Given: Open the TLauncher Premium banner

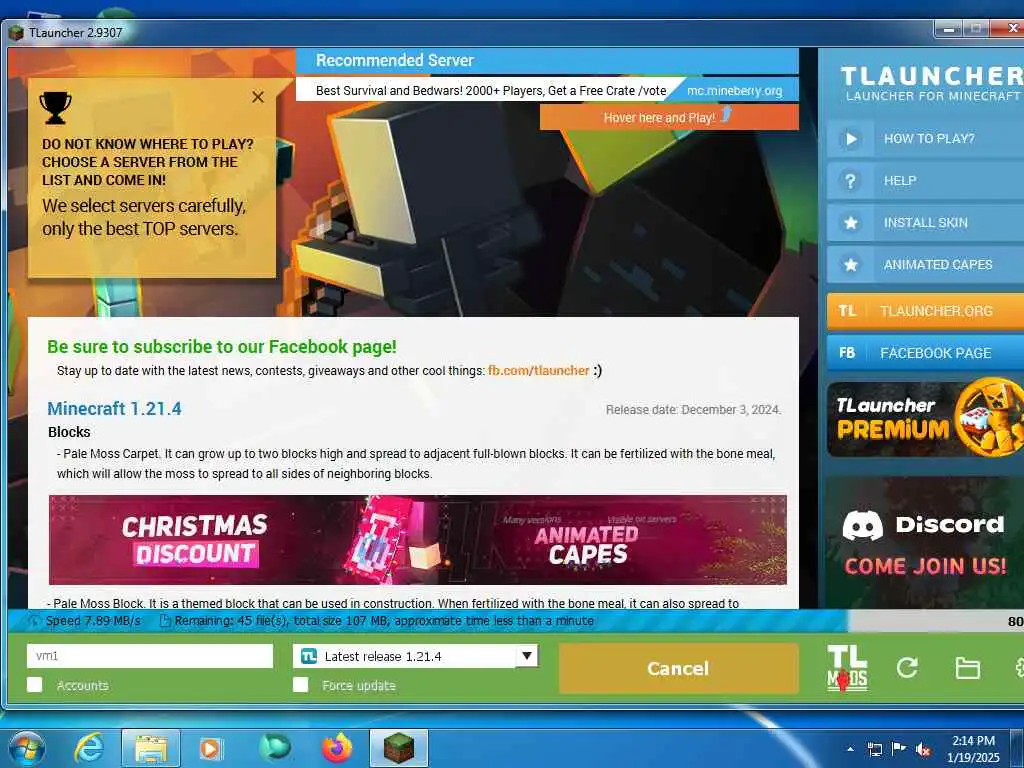Looking at the screenshot, I should pos(925,419).
